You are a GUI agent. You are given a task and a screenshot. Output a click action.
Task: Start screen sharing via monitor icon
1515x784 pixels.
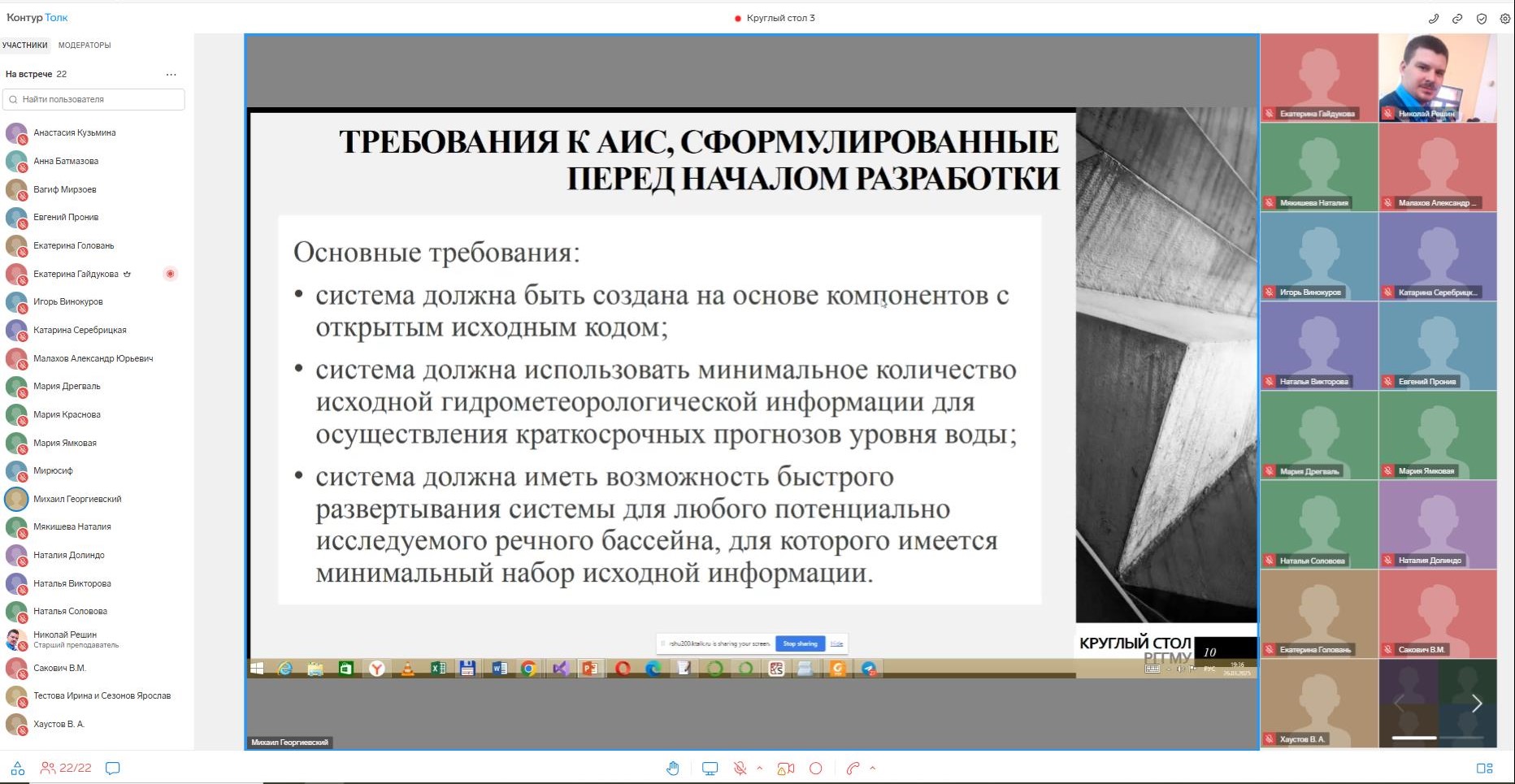pyautogui.click(x=710, y=768)
